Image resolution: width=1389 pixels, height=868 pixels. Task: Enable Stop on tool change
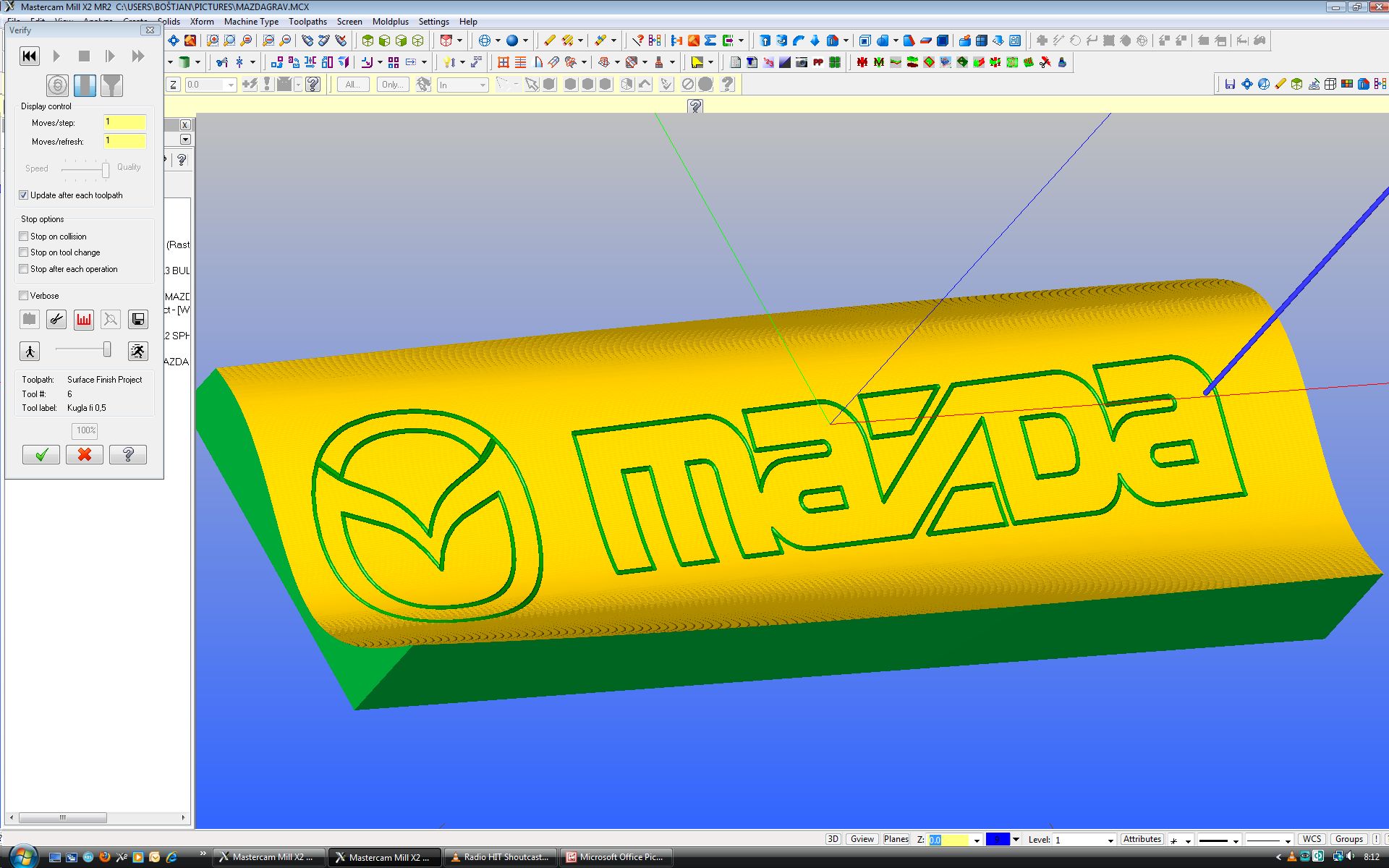tap(24, 252)
